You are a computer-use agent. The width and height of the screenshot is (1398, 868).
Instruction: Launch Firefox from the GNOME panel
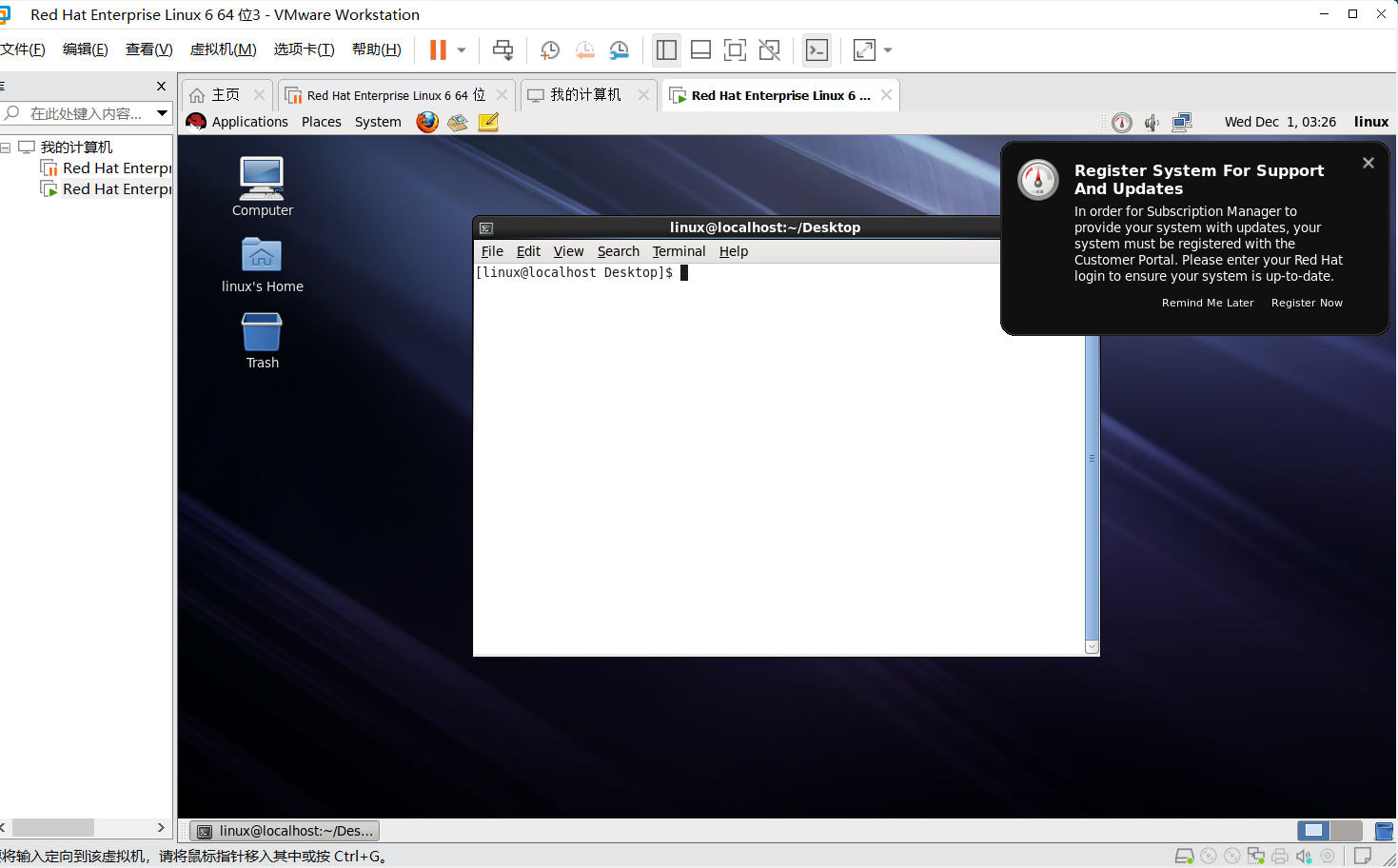click(427, 122)
